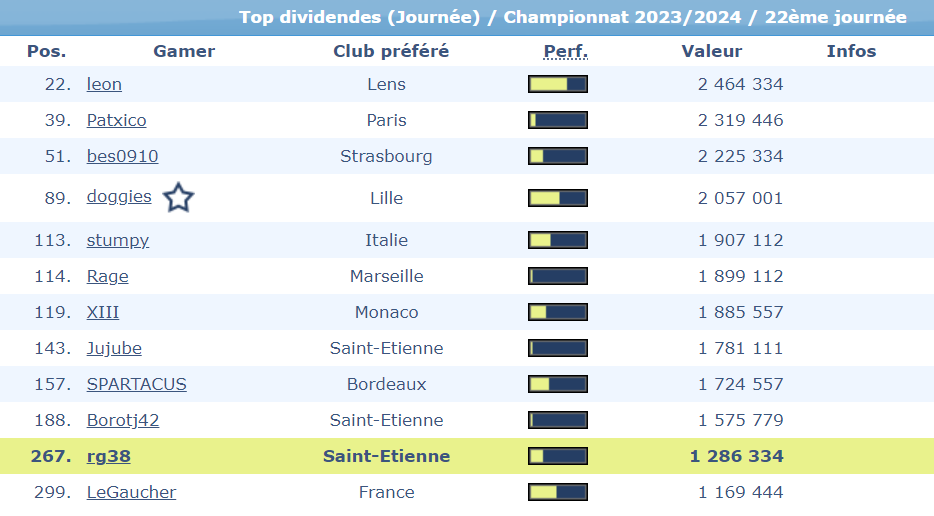Click the star icon next to doggies
This screenshot has height=516, width=934.
click(178, 198)
